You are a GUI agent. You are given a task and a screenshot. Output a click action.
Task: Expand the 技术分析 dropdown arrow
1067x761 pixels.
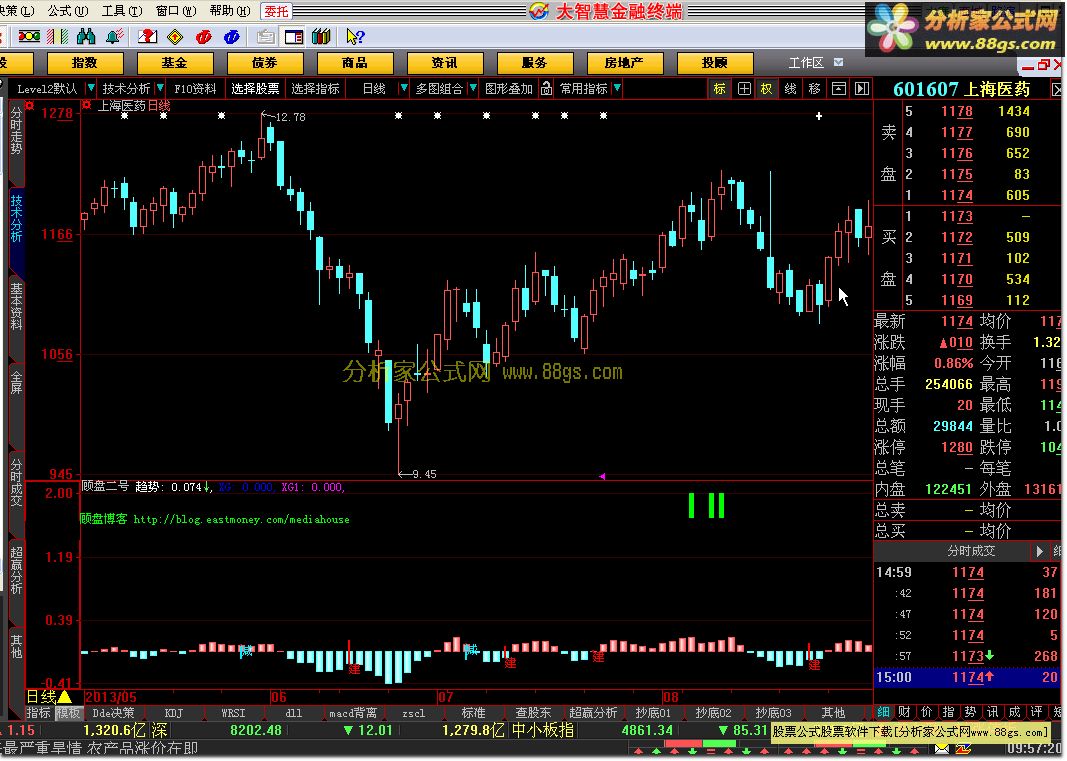pos(160,88)
